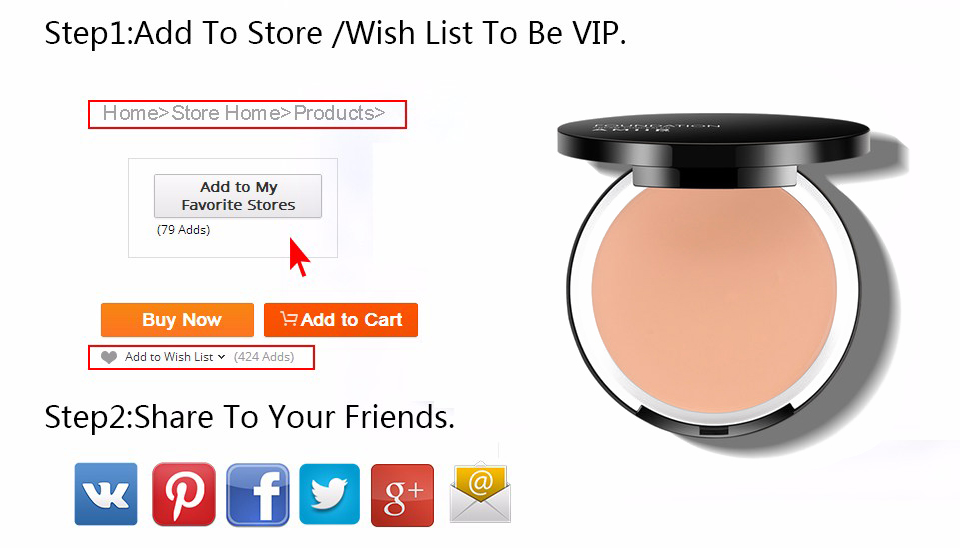
Task: Share via the Twitter bird icon
Action: 329,494
